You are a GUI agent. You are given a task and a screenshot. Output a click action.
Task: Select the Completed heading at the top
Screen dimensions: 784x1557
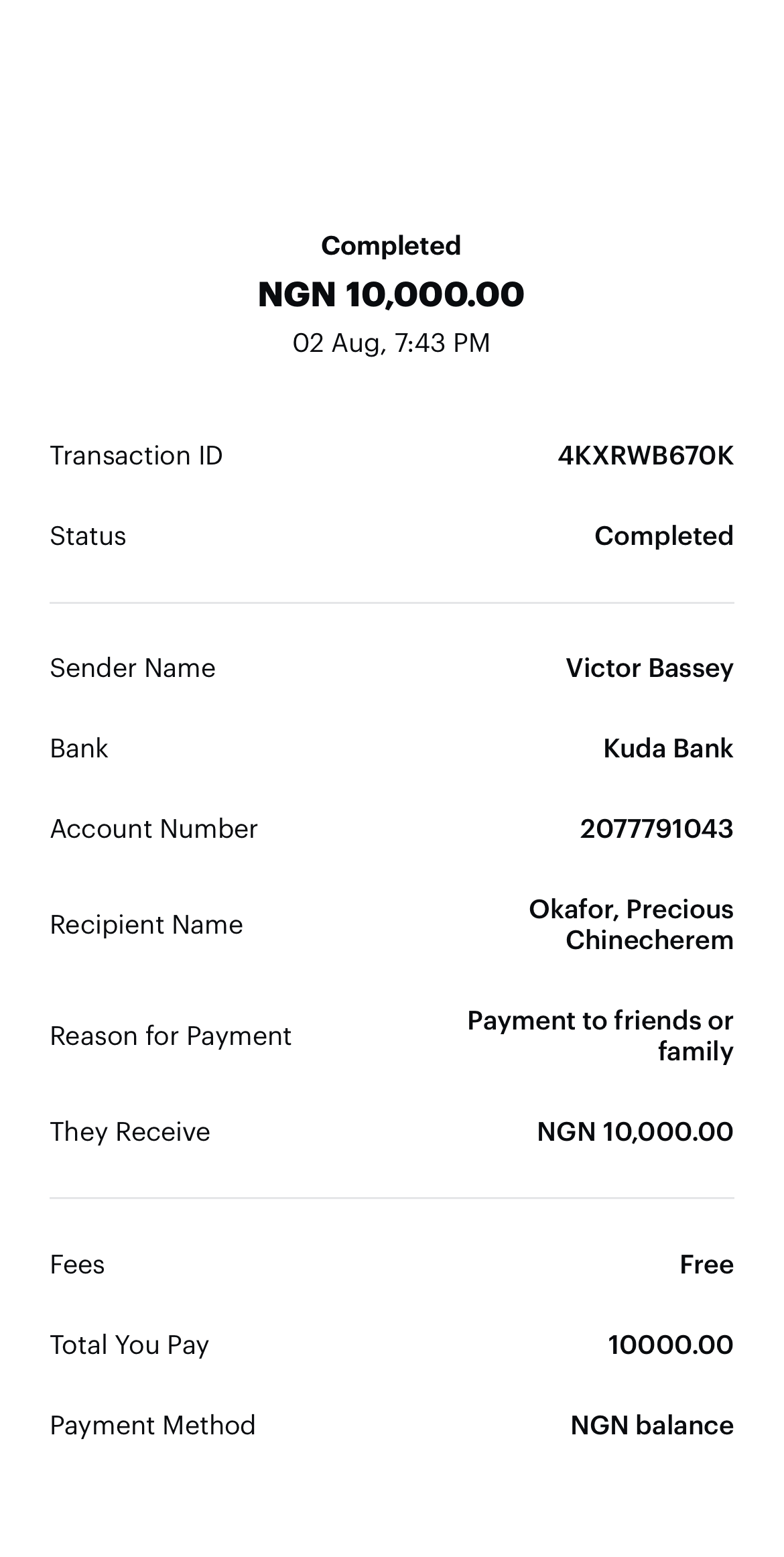391,245
